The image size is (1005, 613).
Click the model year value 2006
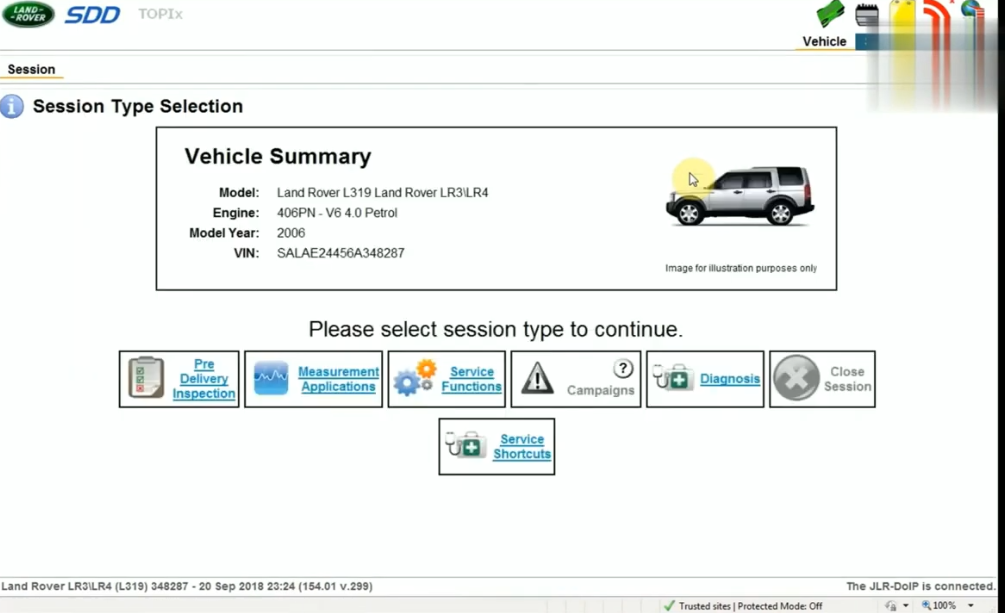291,233
